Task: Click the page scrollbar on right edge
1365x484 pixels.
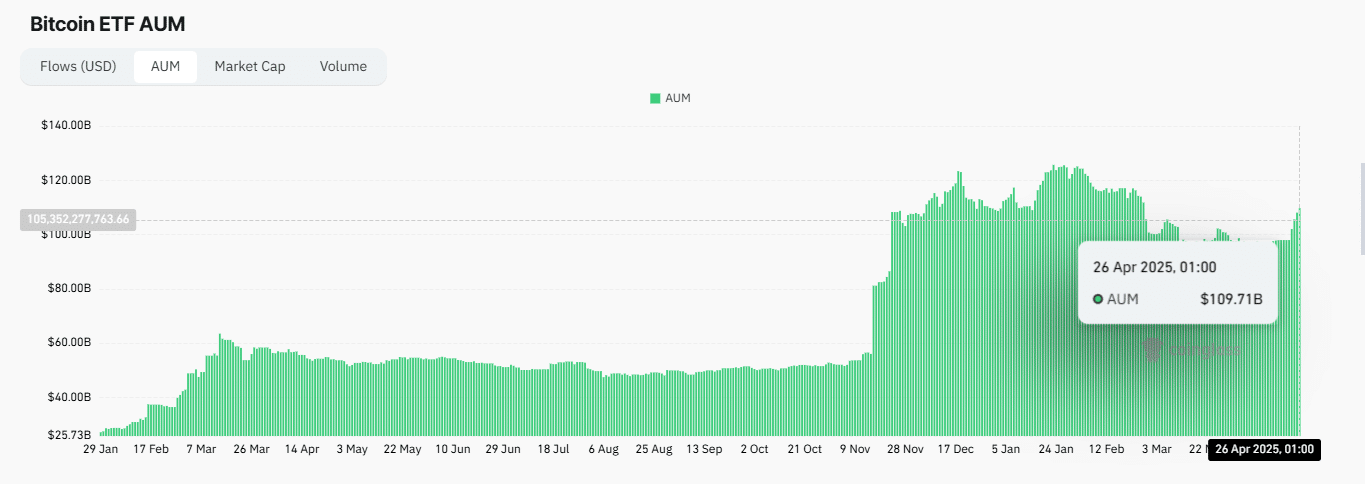Action: [x=1361, y=208]
